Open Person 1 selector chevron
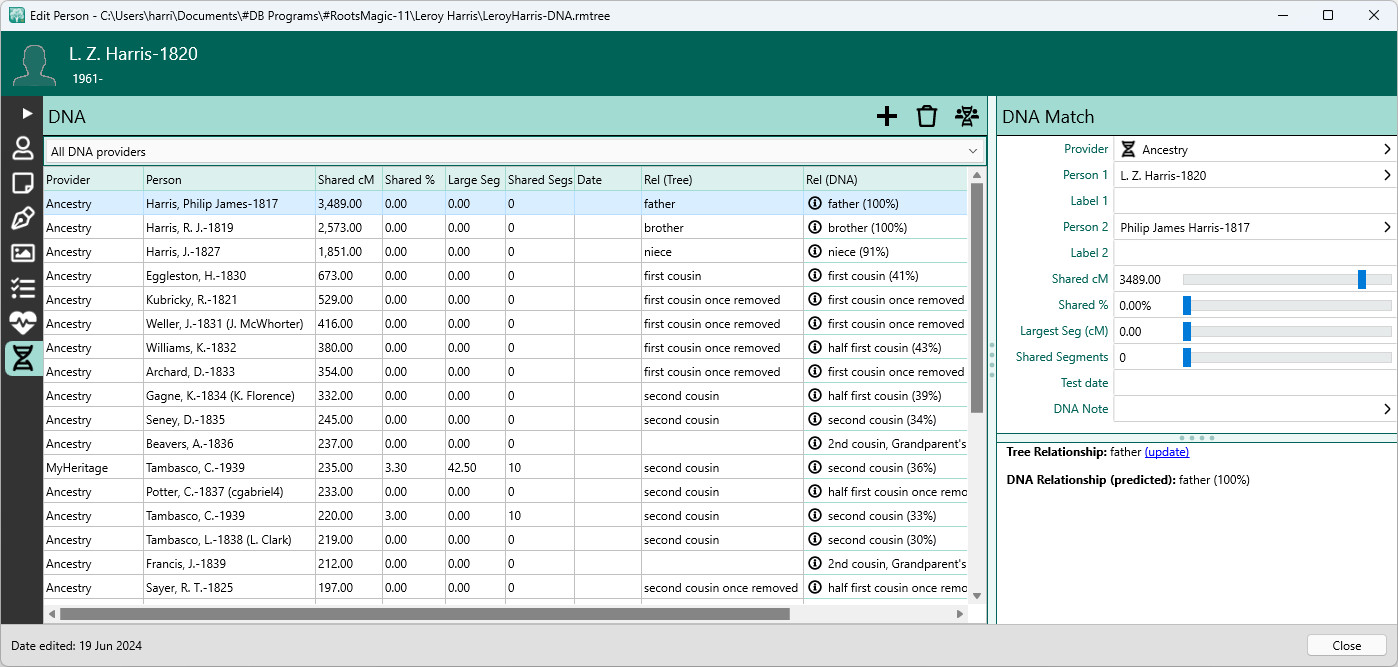This screenshot has height=667, width=1398. [x=1387, y=175]
